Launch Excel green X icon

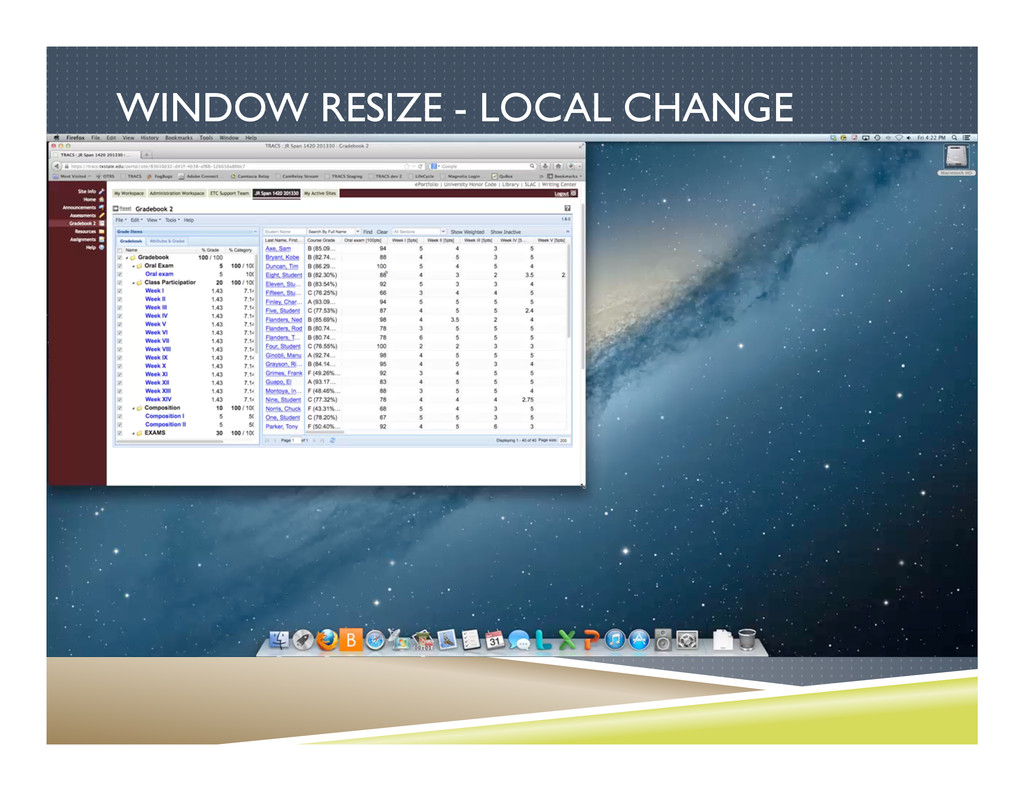pos(567,640)
